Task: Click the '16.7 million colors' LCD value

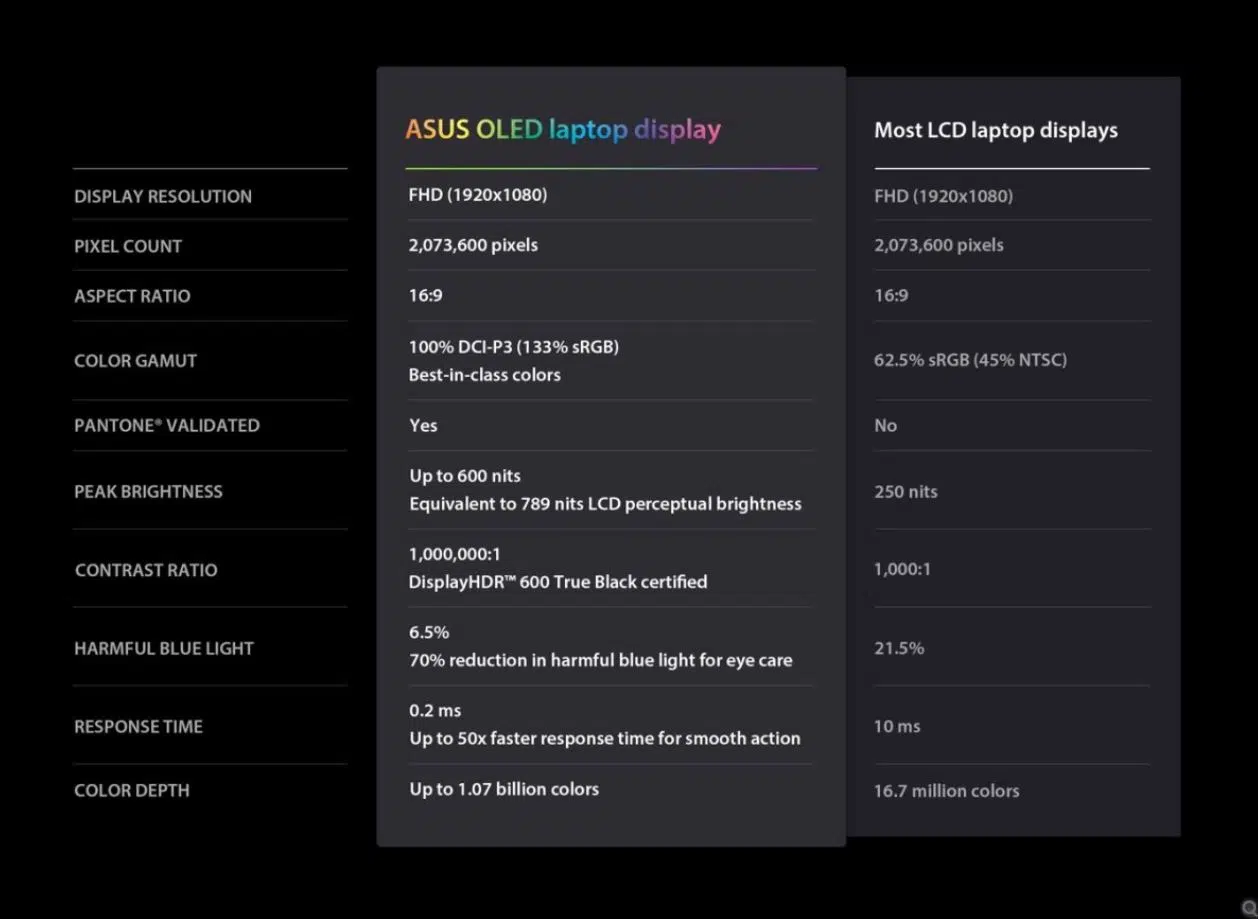Action: (x=947, y=791)
